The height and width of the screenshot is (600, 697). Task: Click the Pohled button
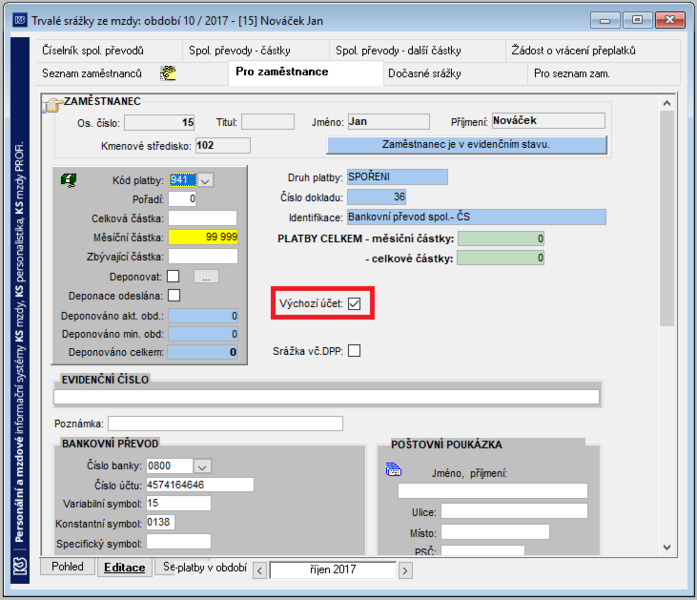point(68,567)
